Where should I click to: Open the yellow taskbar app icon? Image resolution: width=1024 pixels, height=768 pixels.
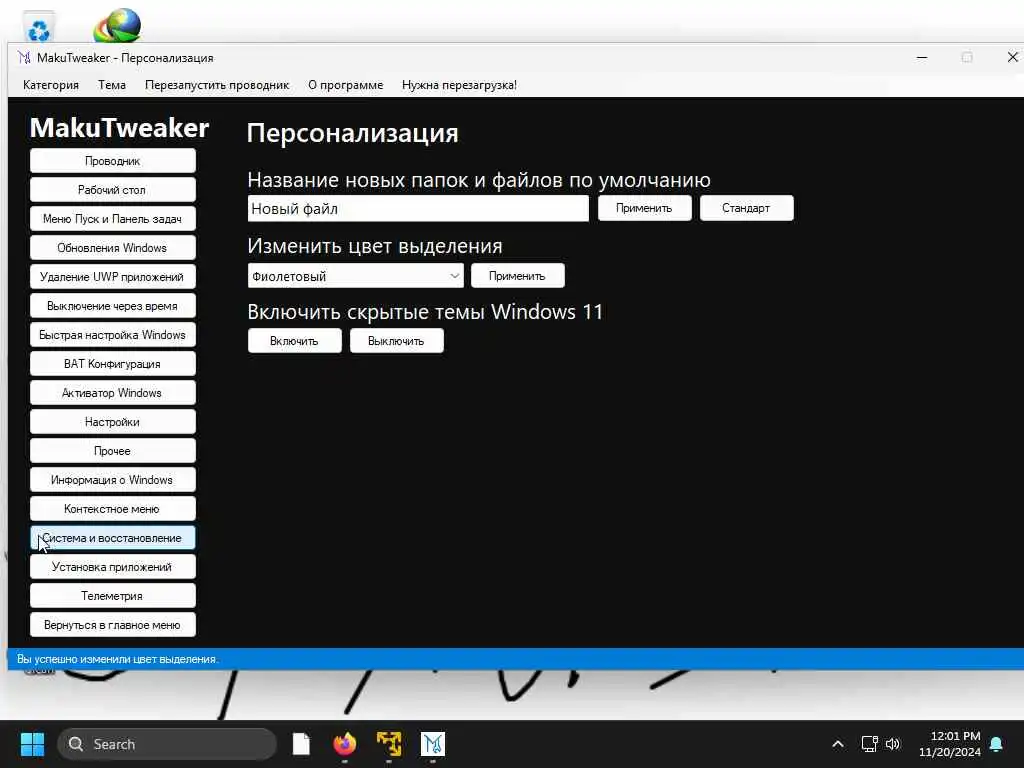[389, 744]
